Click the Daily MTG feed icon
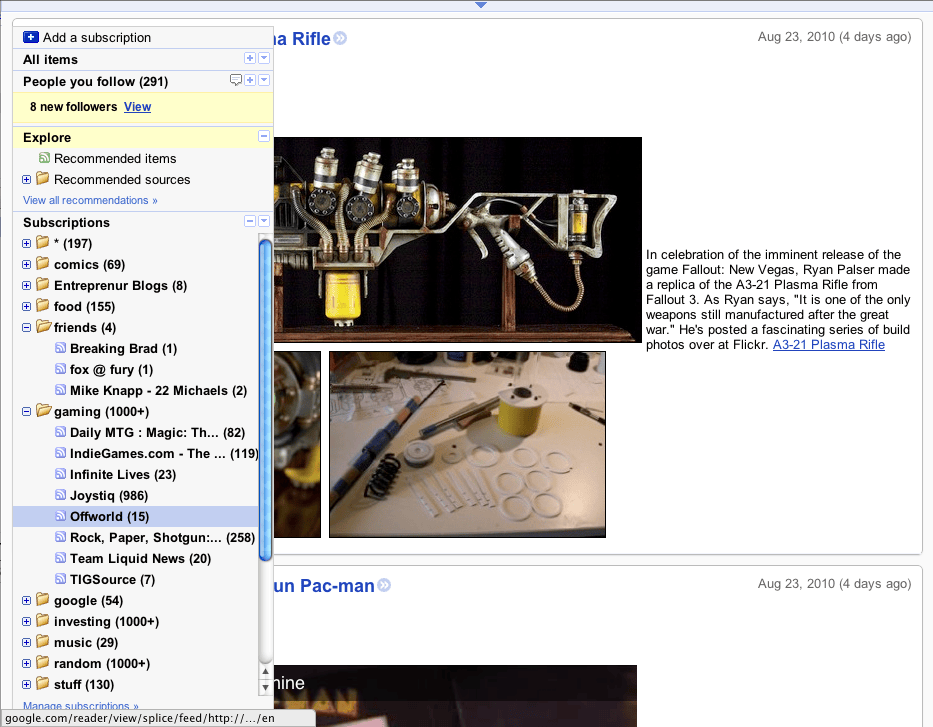 click(60, 432)
